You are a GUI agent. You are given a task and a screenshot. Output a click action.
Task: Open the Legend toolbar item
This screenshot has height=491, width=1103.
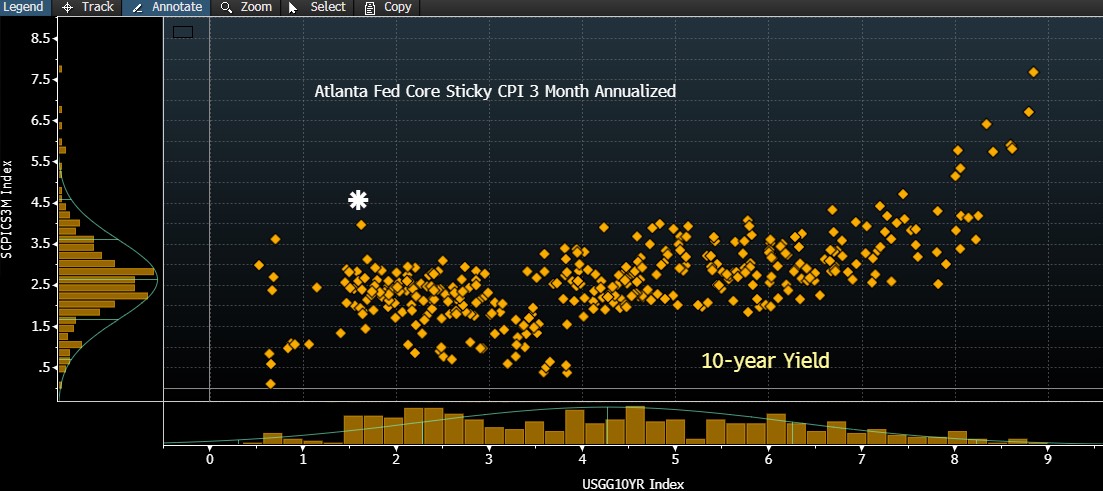[23, 7]
